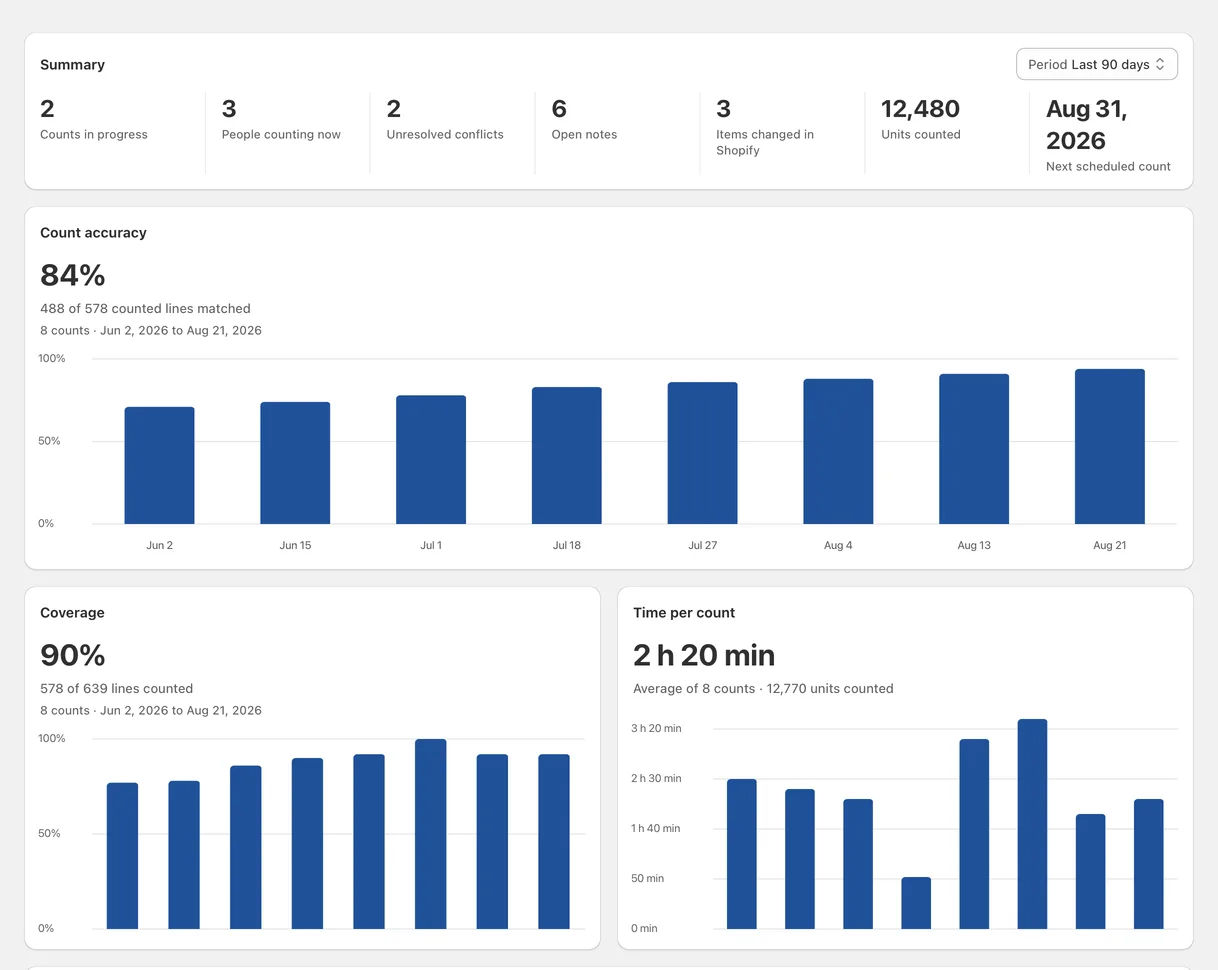The height and width of the screenshot is (970, 1218).
Task: Click the tallest Time per count bar
Action: [1032, 824]
